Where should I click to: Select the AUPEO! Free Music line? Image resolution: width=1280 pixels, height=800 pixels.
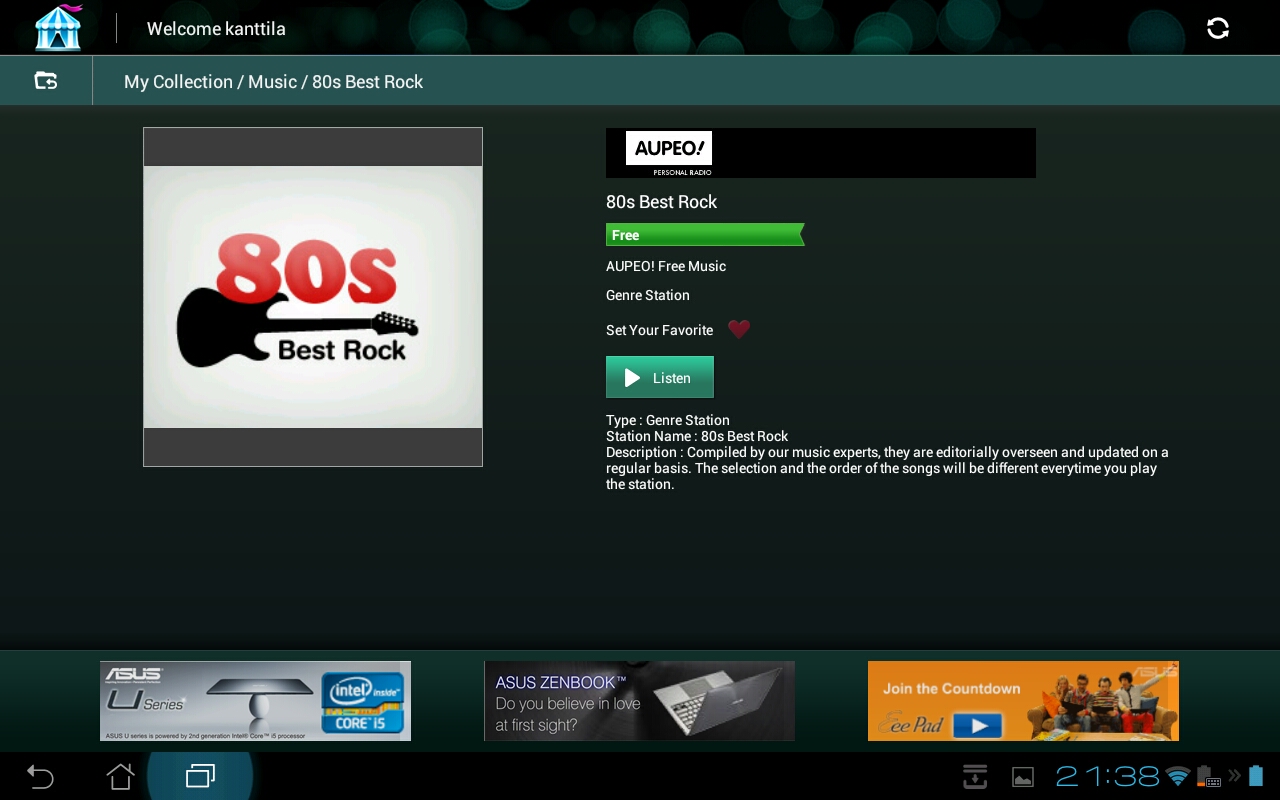point(666,266)
